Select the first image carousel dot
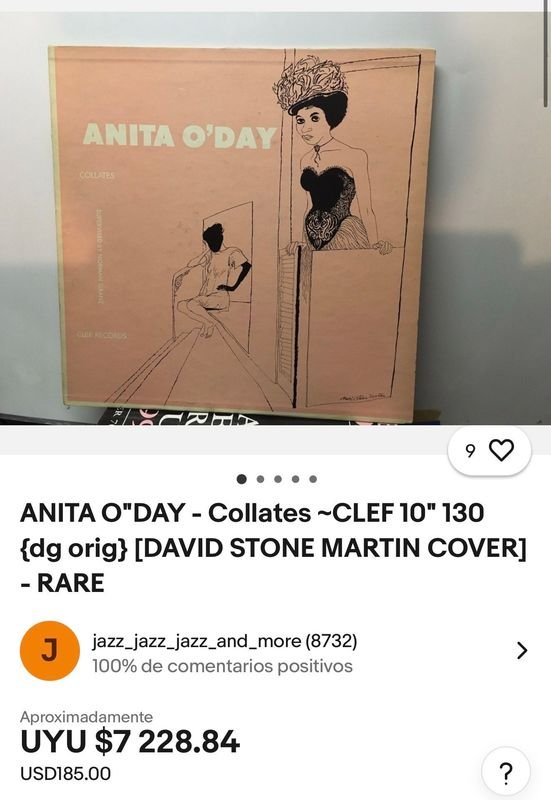 [x=242, y=479]
